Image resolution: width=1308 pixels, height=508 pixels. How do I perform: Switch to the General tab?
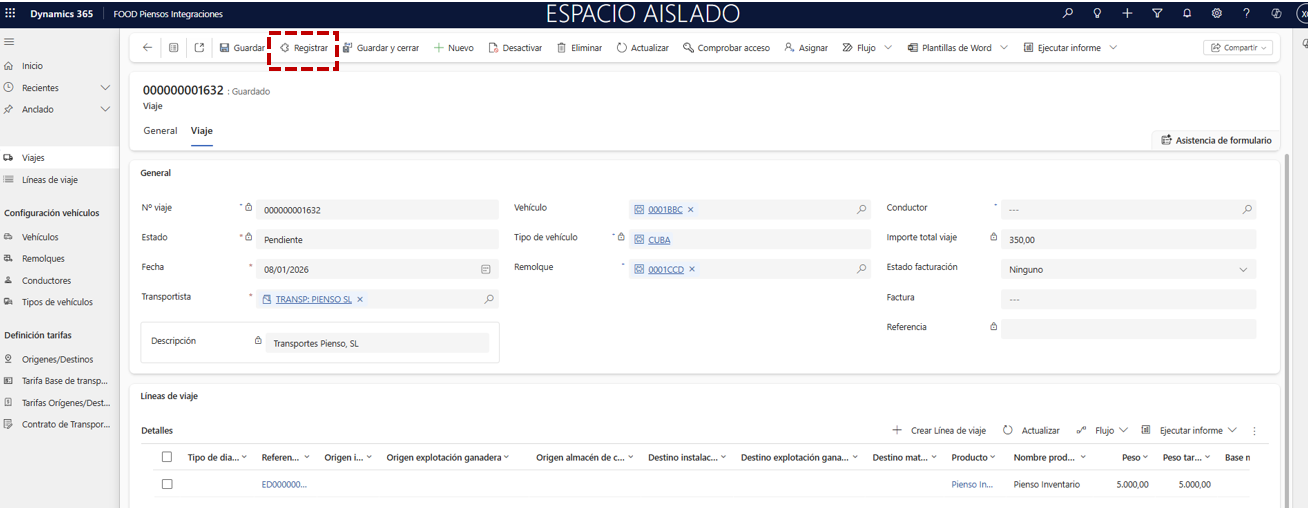pyautogui.click(x=160, y=131)
